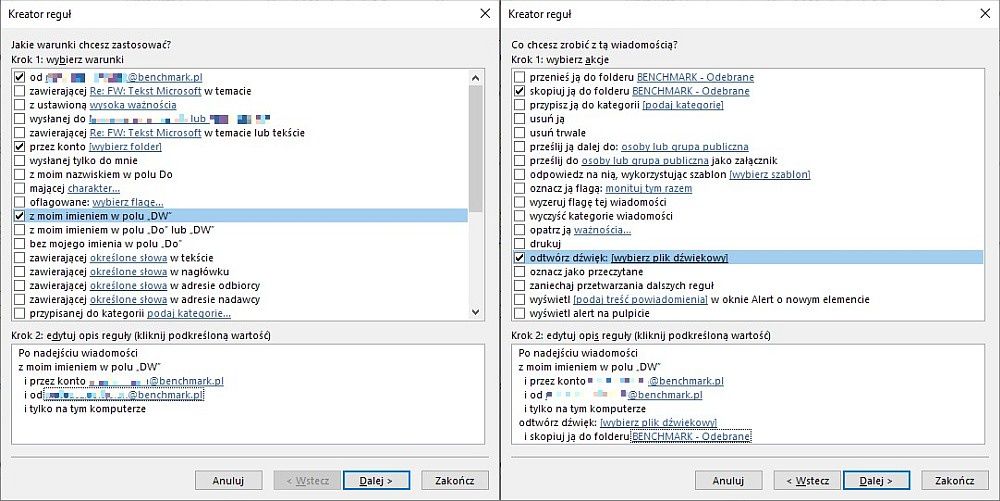Open 'określone słowa' link for 'w nagłówku'
The width and height of the screenshot is (1000, 501).
coord(128,272)
